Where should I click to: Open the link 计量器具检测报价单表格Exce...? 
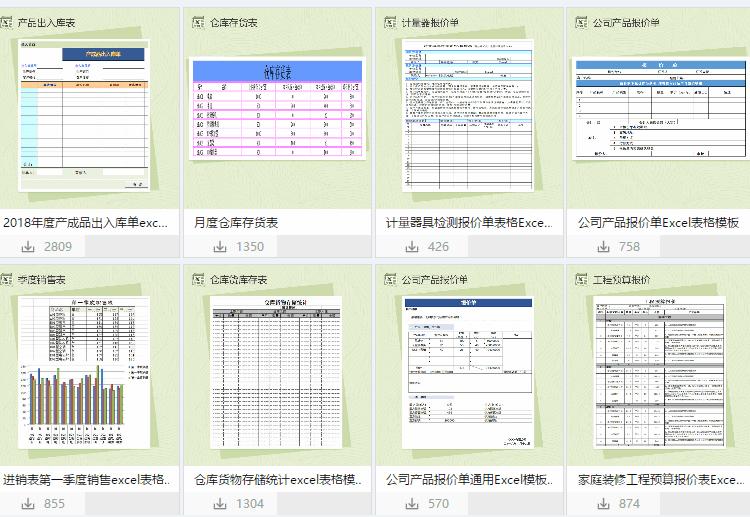tap(469, 223)
